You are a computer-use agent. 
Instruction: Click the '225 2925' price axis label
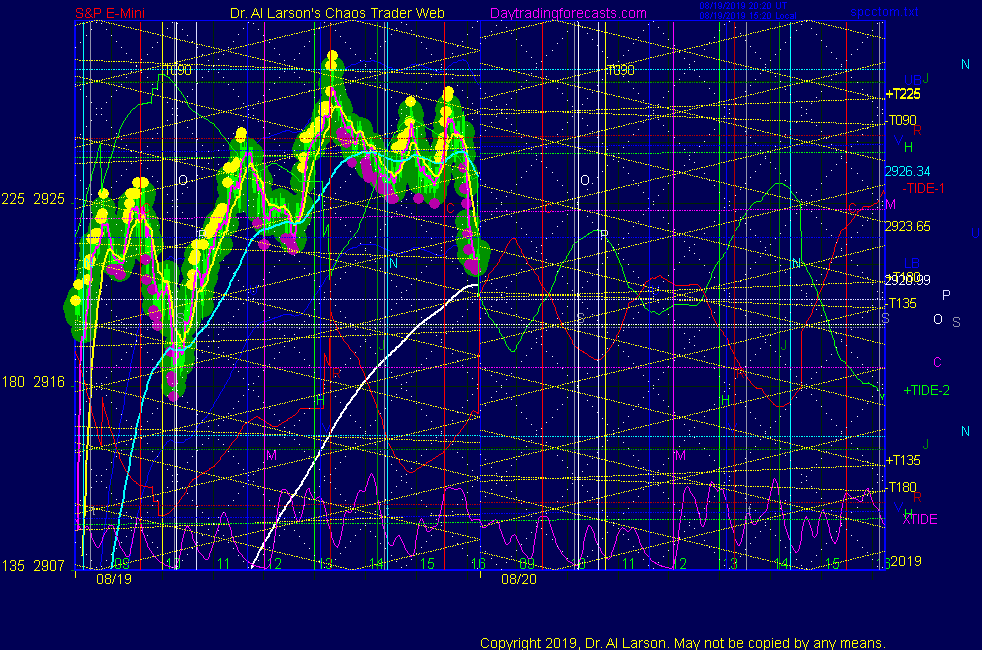tap(33, 200)
